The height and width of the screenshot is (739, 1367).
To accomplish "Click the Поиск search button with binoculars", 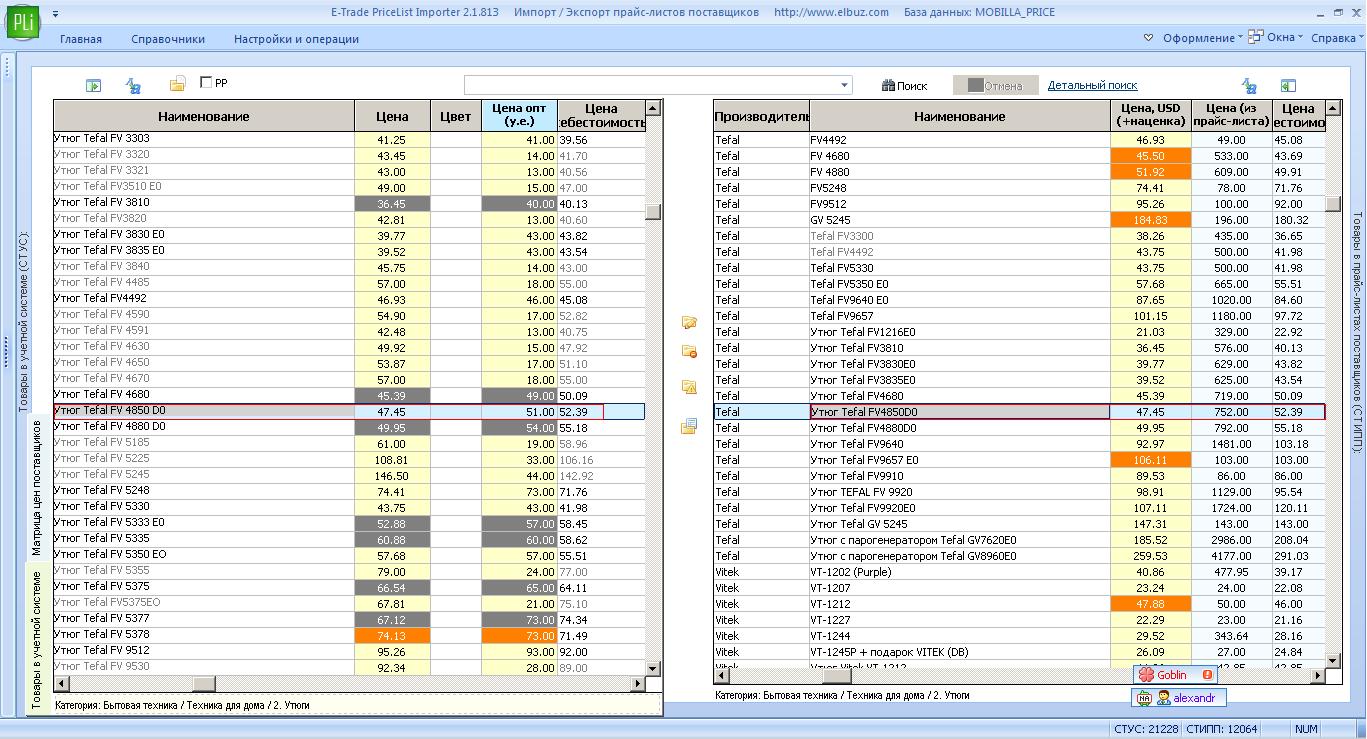I will point(905,85).
